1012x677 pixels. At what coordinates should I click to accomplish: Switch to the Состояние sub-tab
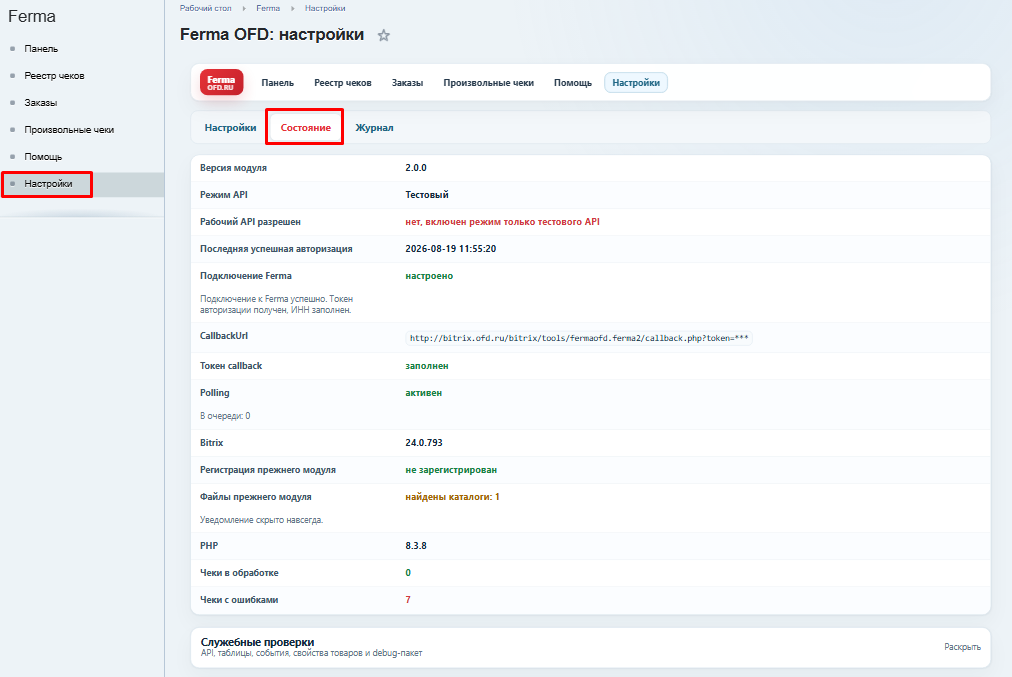pyautogui.click(x=305, y=128)
